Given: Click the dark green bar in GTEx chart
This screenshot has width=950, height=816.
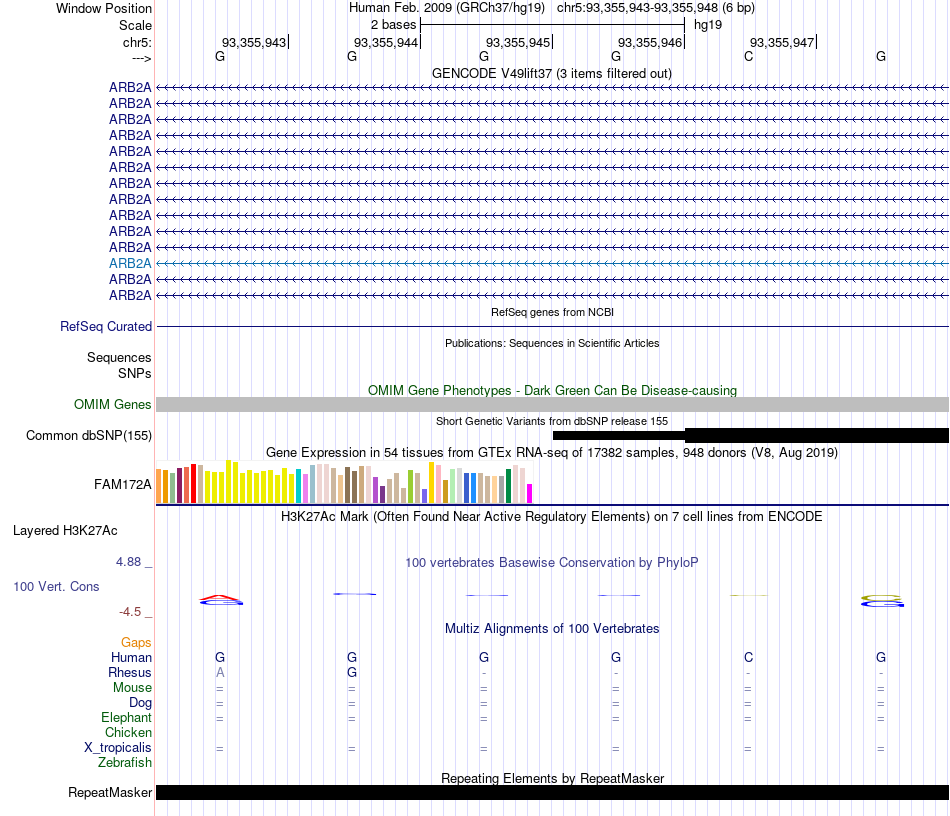Looking at the screenshot, I should [508, 486].
